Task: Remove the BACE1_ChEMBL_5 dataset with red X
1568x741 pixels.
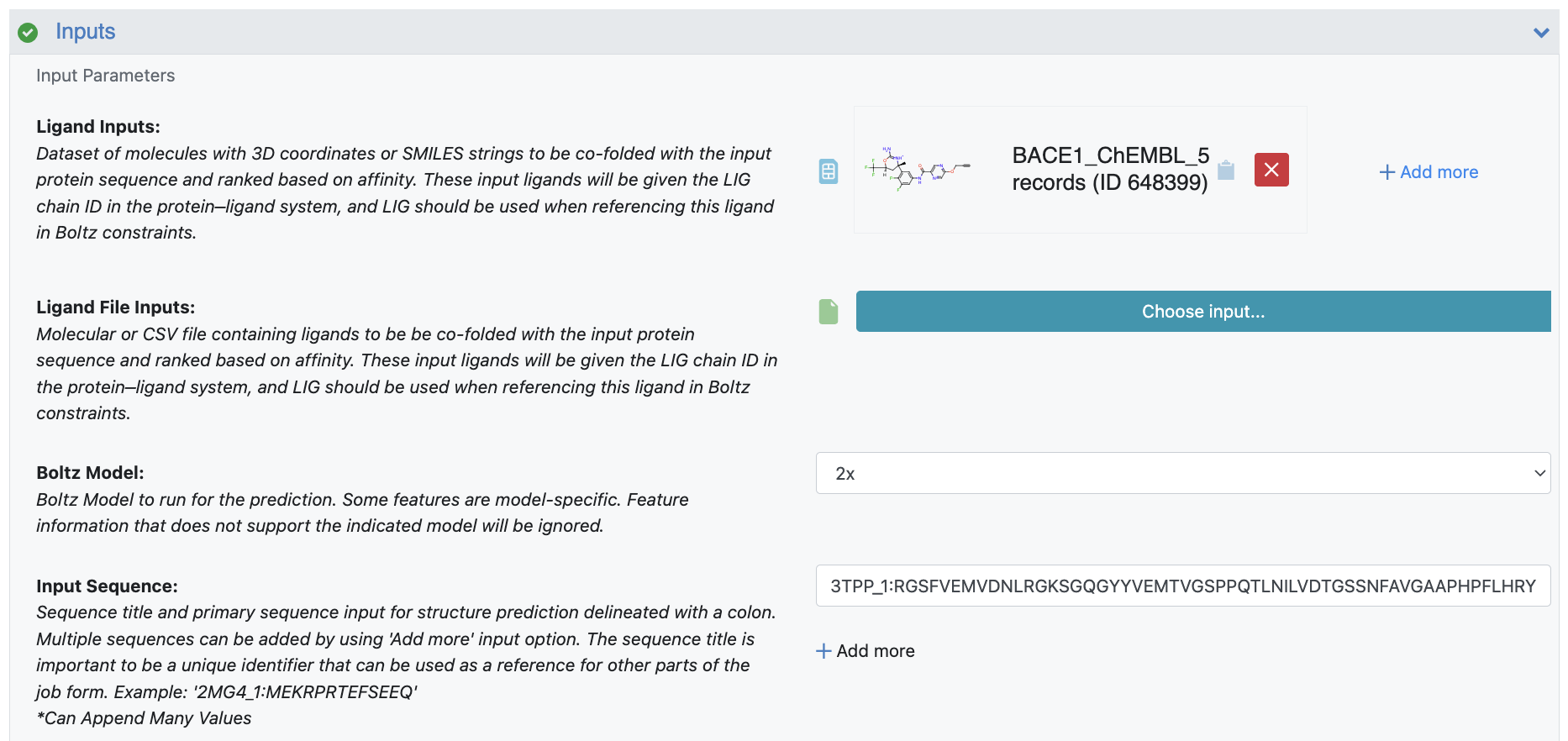Action: [1271, 170]
